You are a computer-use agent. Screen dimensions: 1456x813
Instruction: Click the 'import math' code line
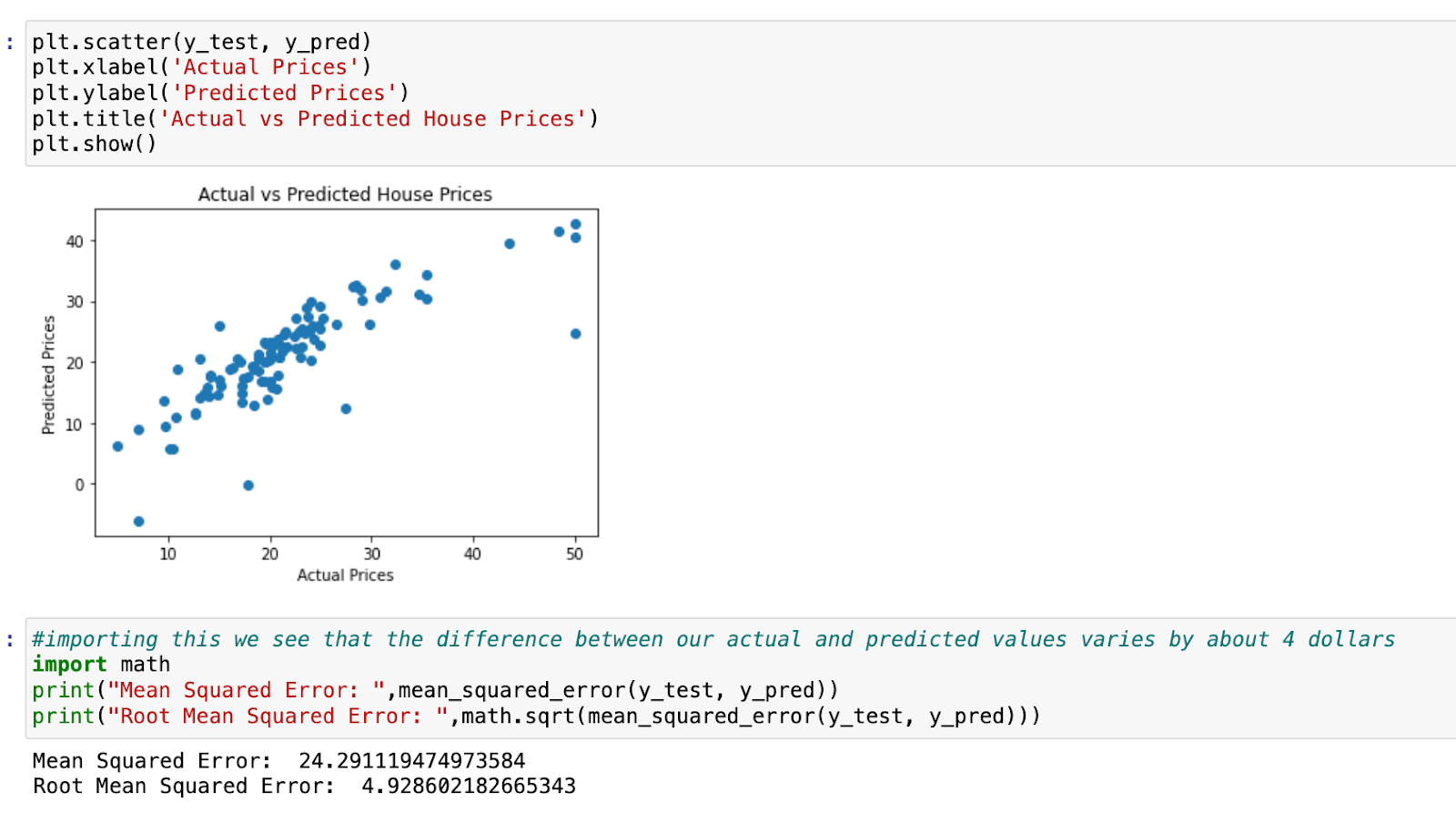point(101,665)
